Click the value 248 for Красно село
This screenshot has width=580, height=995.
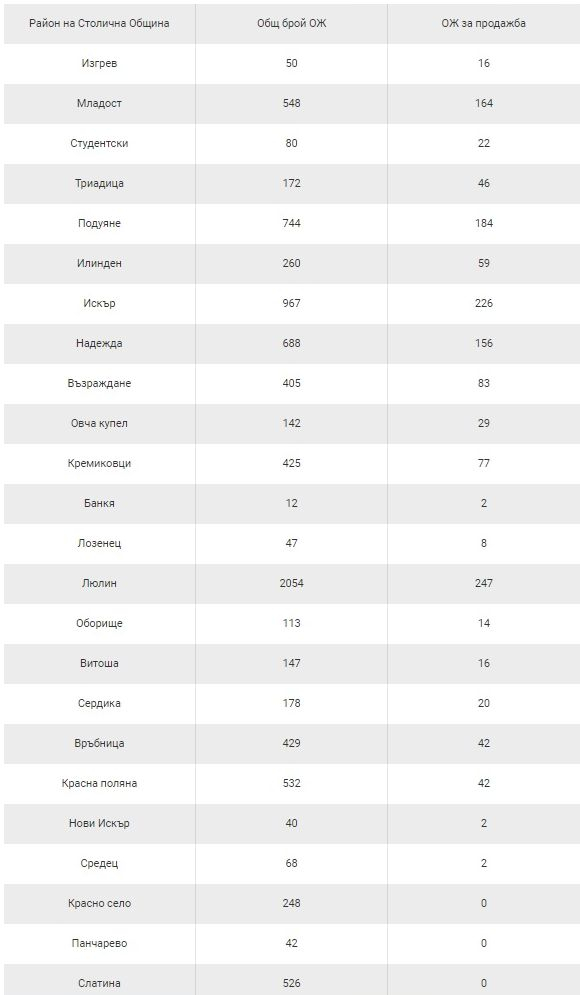(291, 903)
